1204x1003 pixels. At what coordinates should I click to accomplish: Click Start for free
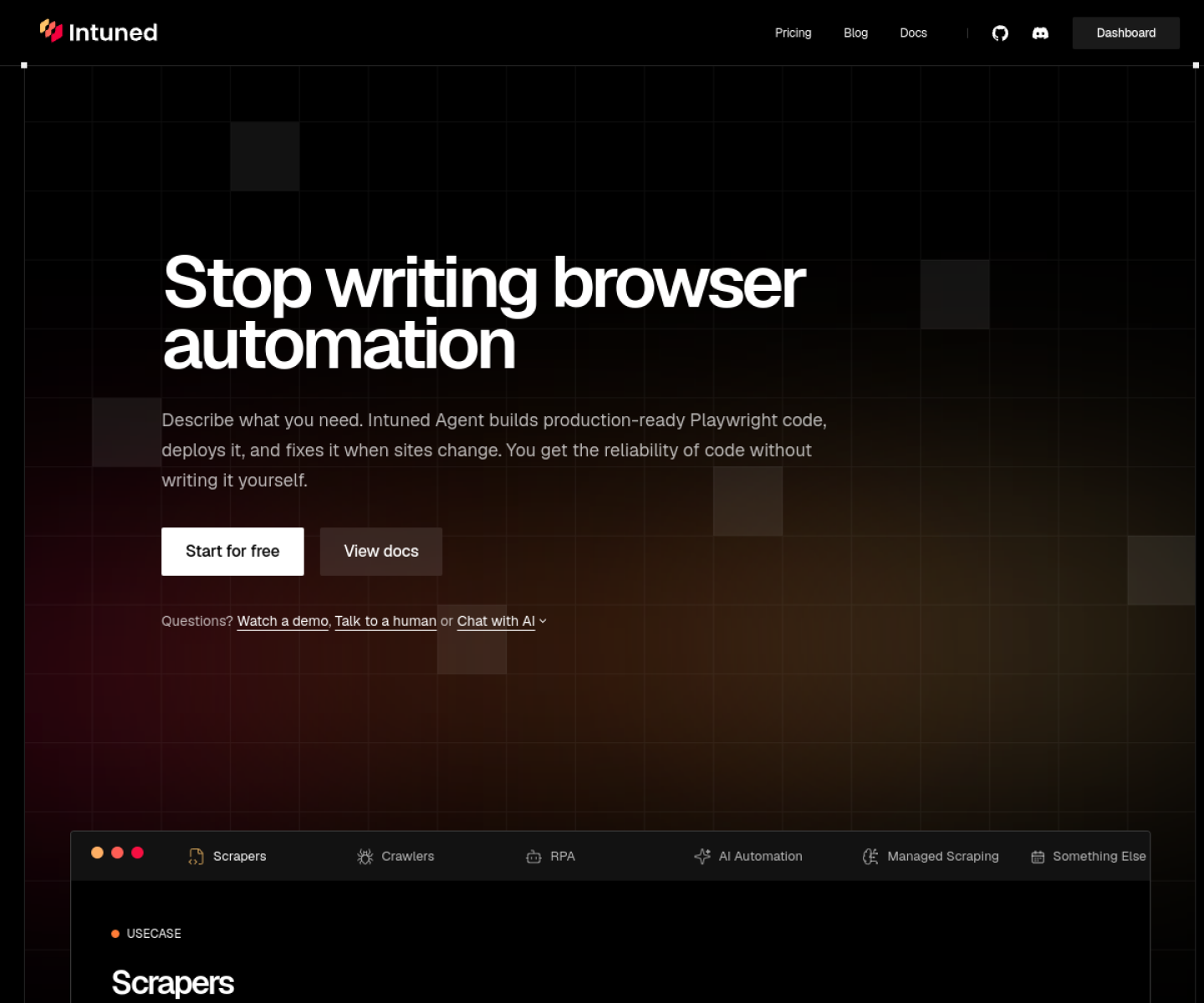(232, 551)
